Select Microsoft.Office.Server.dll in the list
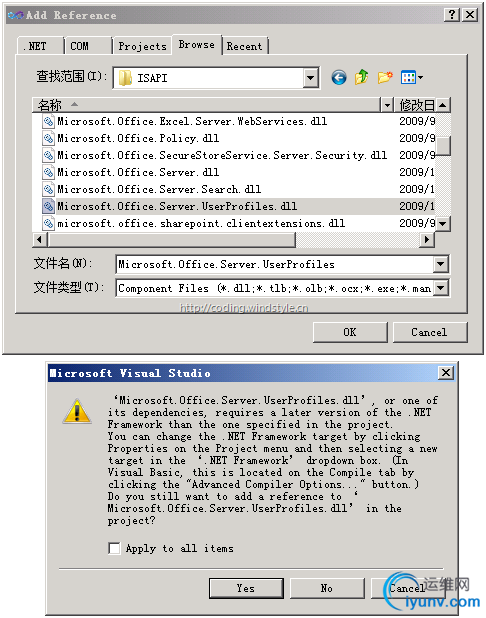The width and height of the screenshot is (486, 618). pos(138,172)
